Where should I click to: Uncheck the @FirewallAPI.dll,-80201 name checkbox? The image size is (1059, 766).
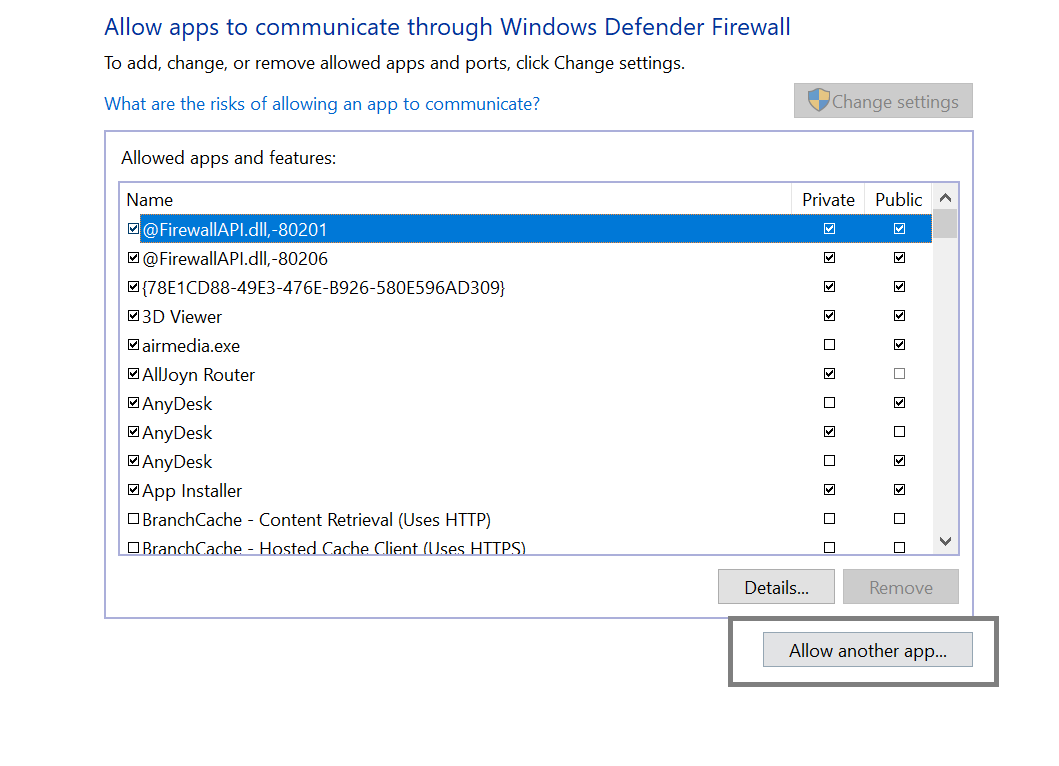coord(133,228)
